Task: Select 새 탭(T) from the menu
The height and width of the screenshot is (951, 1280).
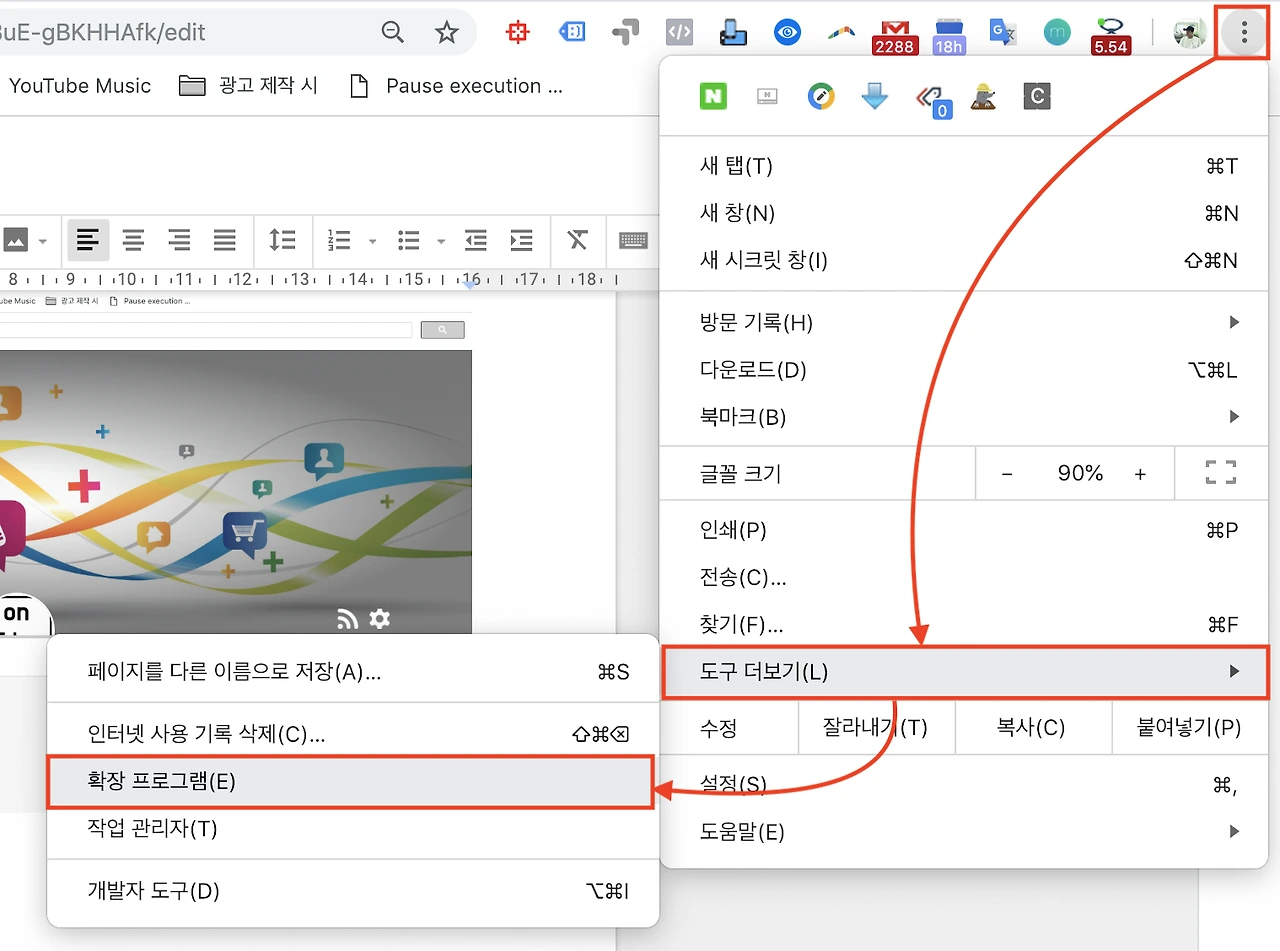Action: pyautogui.click(x=964, y=166)
